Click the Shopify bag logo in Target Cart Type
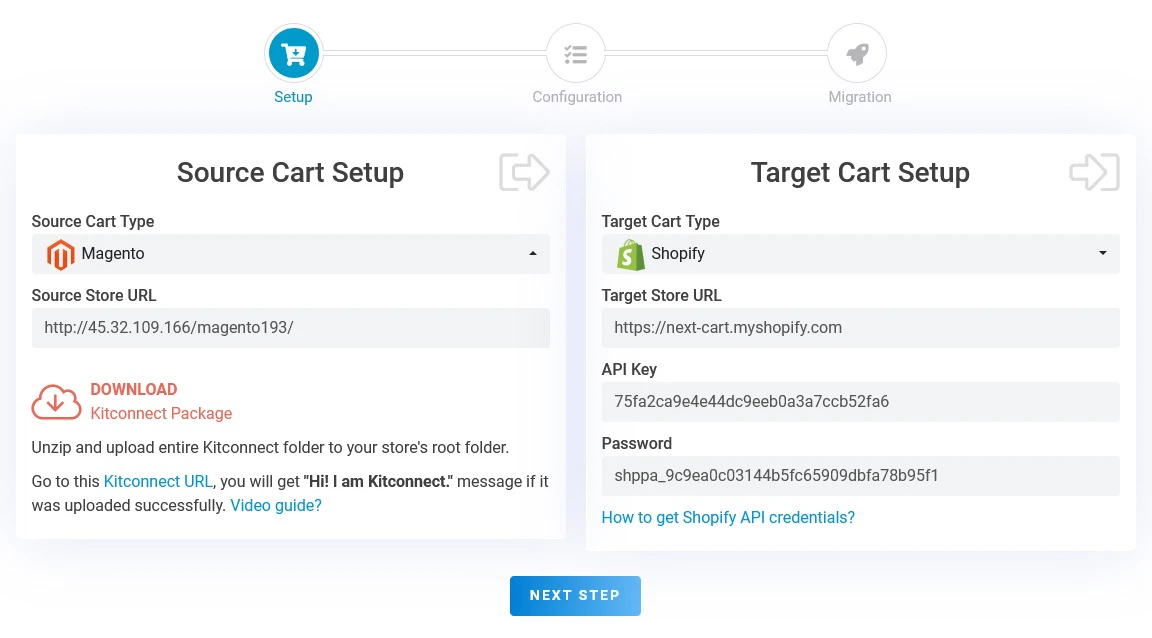 pyautogui.click(x=630, y=254)
